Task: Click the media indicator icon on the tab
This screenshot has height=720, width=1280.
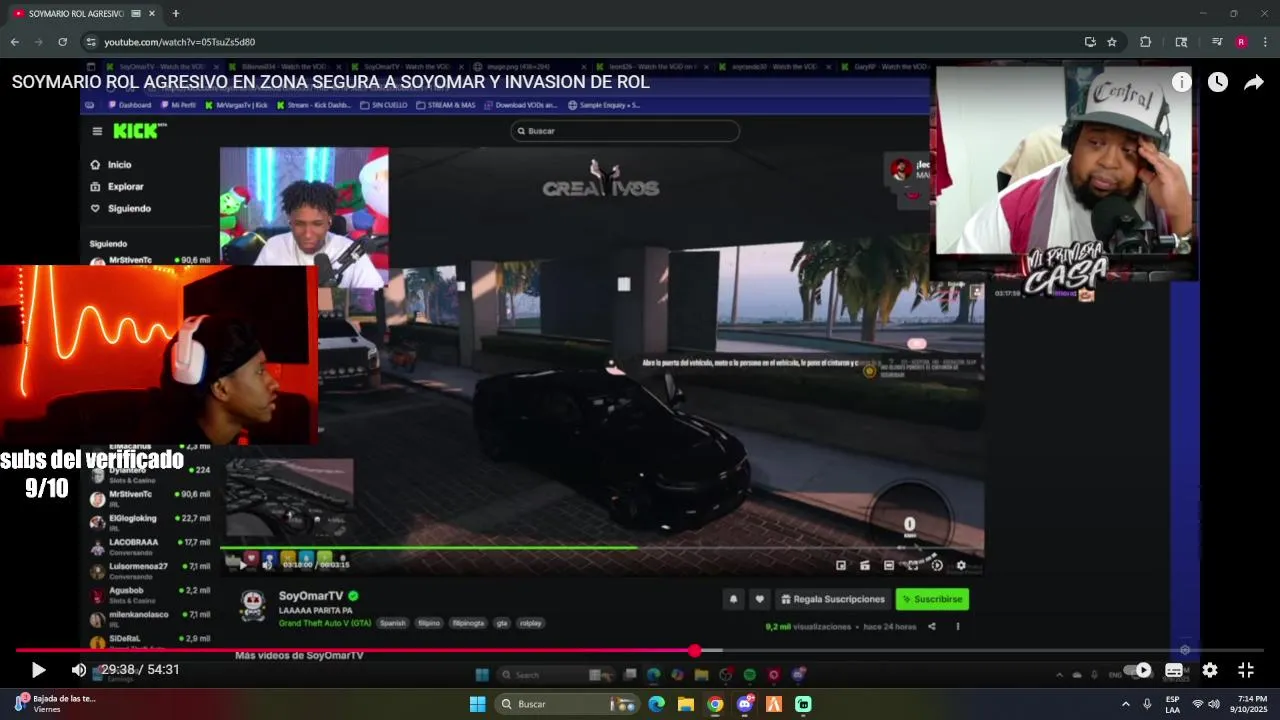Action: (x=136, y=14)
